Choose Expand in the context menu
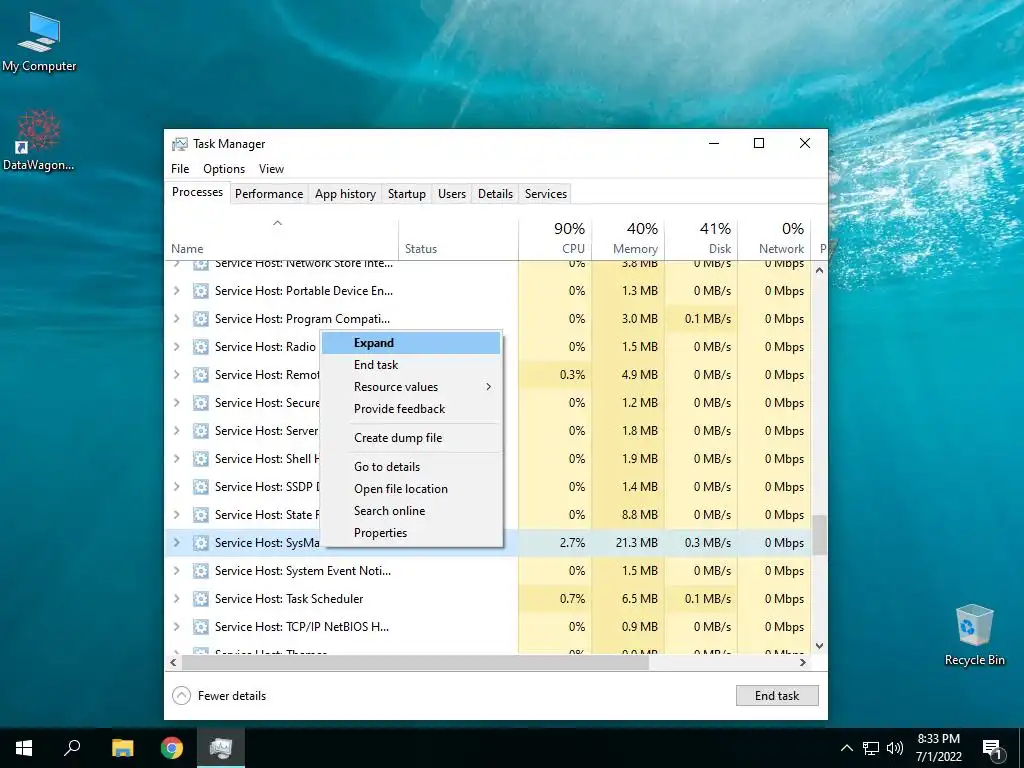This screenshot has width=1024, height=768. pos(411,343)
